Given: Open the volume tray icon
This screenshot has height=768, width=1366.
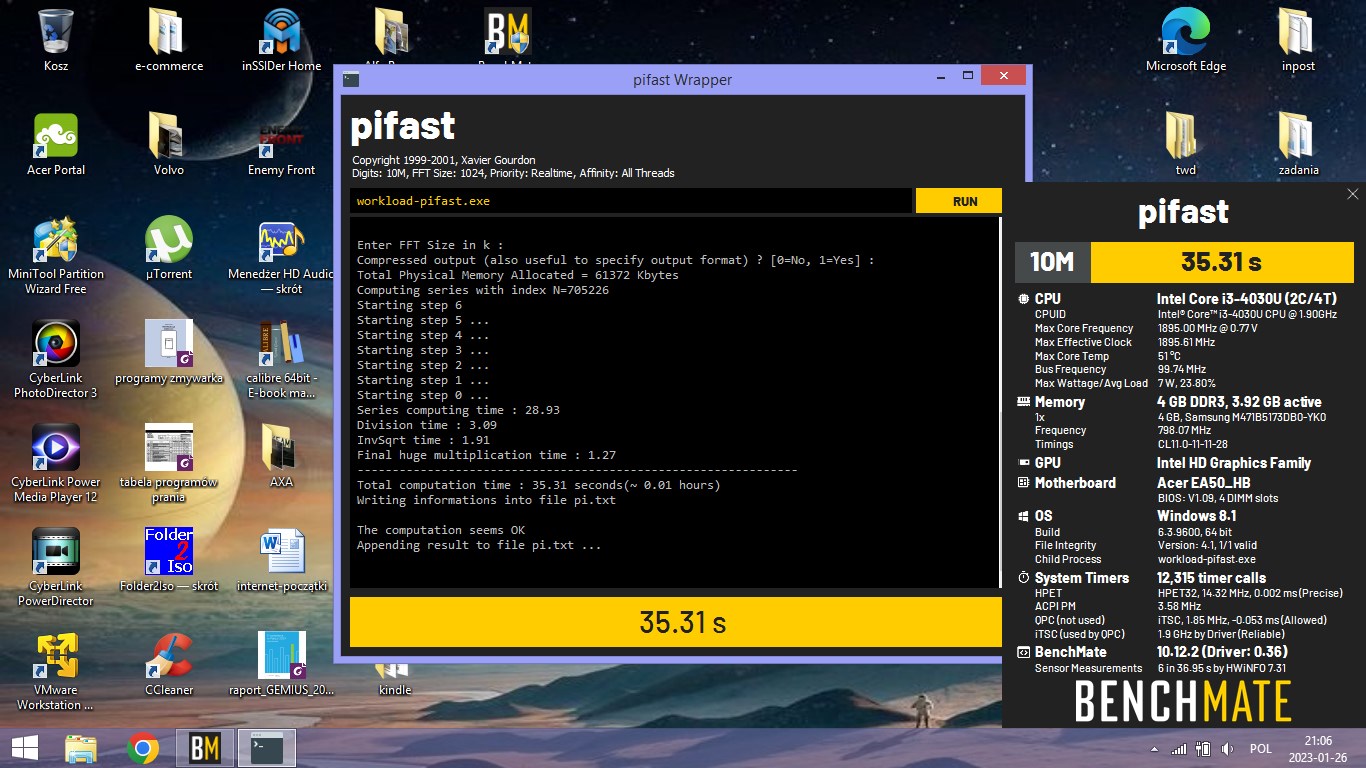Looking at the screenshot, I should coord(1227,748).
